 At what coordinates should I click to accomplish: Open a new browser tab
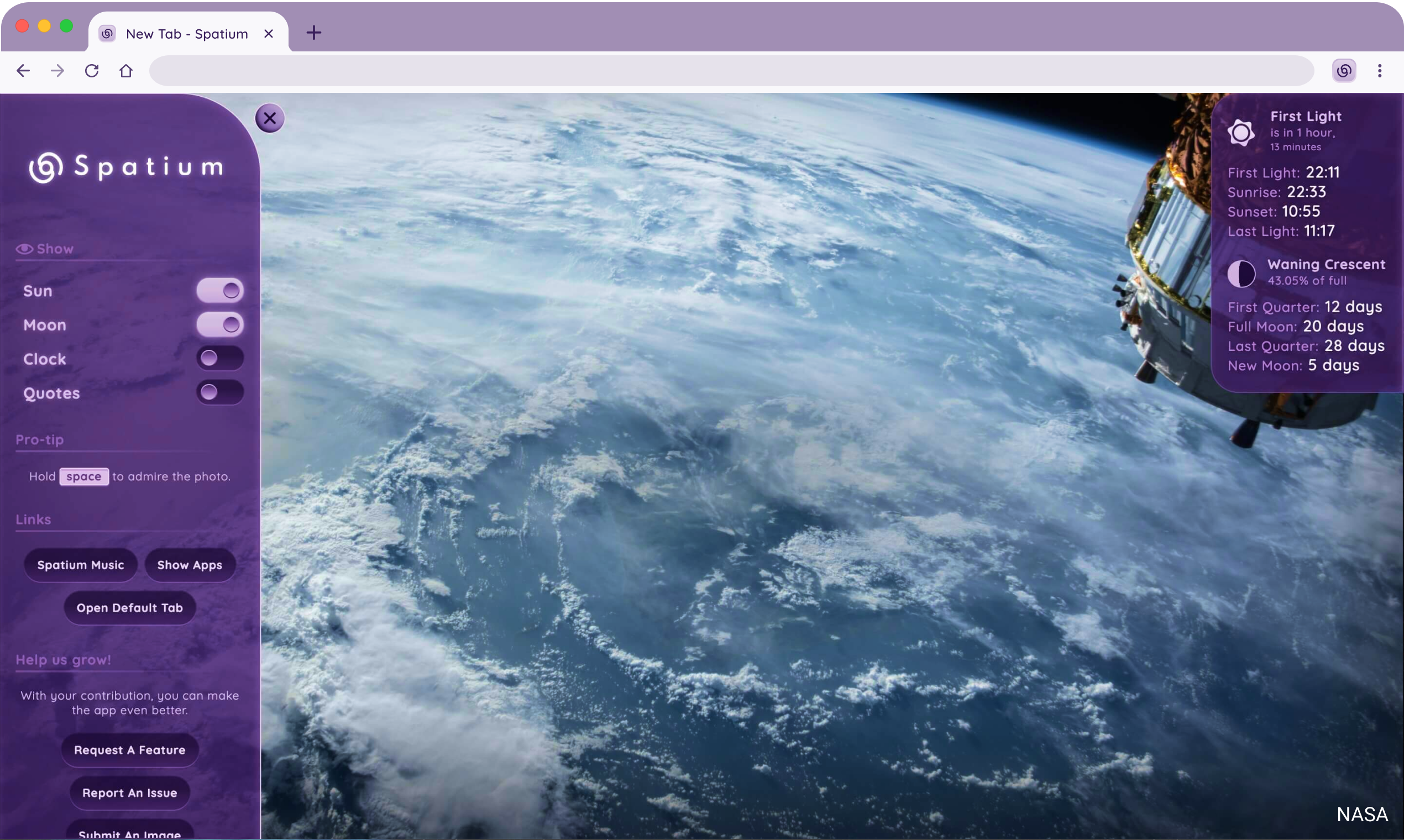(313, 33)
